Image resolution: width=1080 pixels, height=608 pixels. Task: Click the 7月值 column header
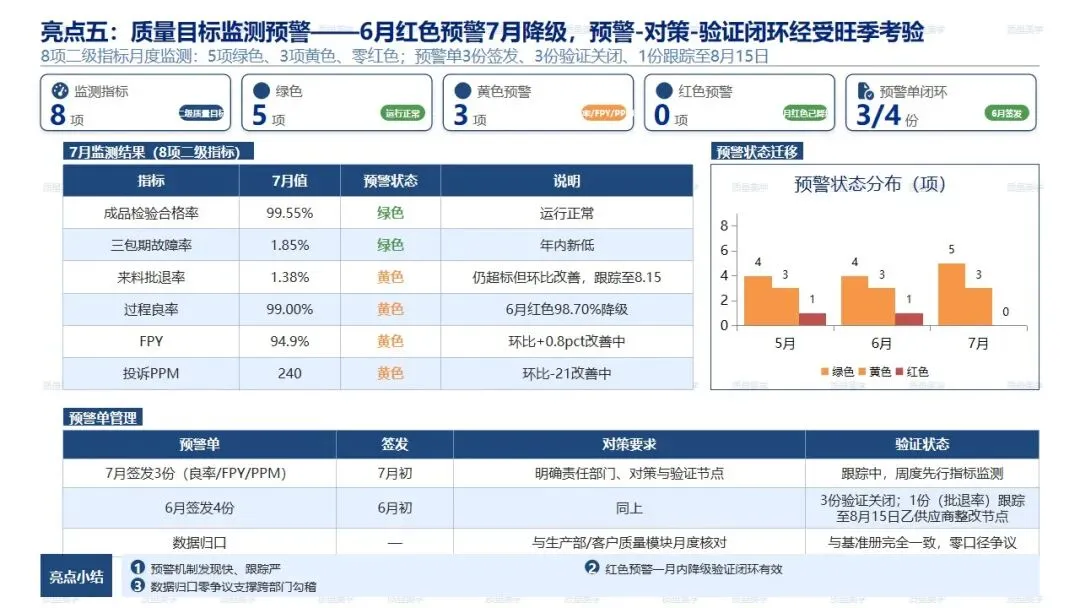pyautogui.click(x=289, y=180)
